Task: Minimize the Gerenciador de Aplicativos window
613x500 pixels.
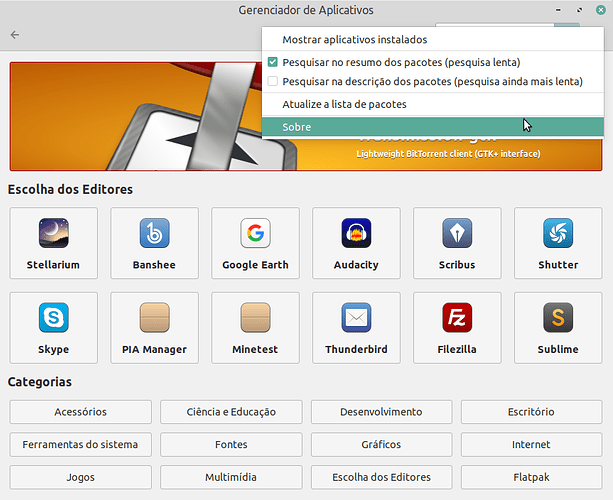Action: [x=558, y=10]
